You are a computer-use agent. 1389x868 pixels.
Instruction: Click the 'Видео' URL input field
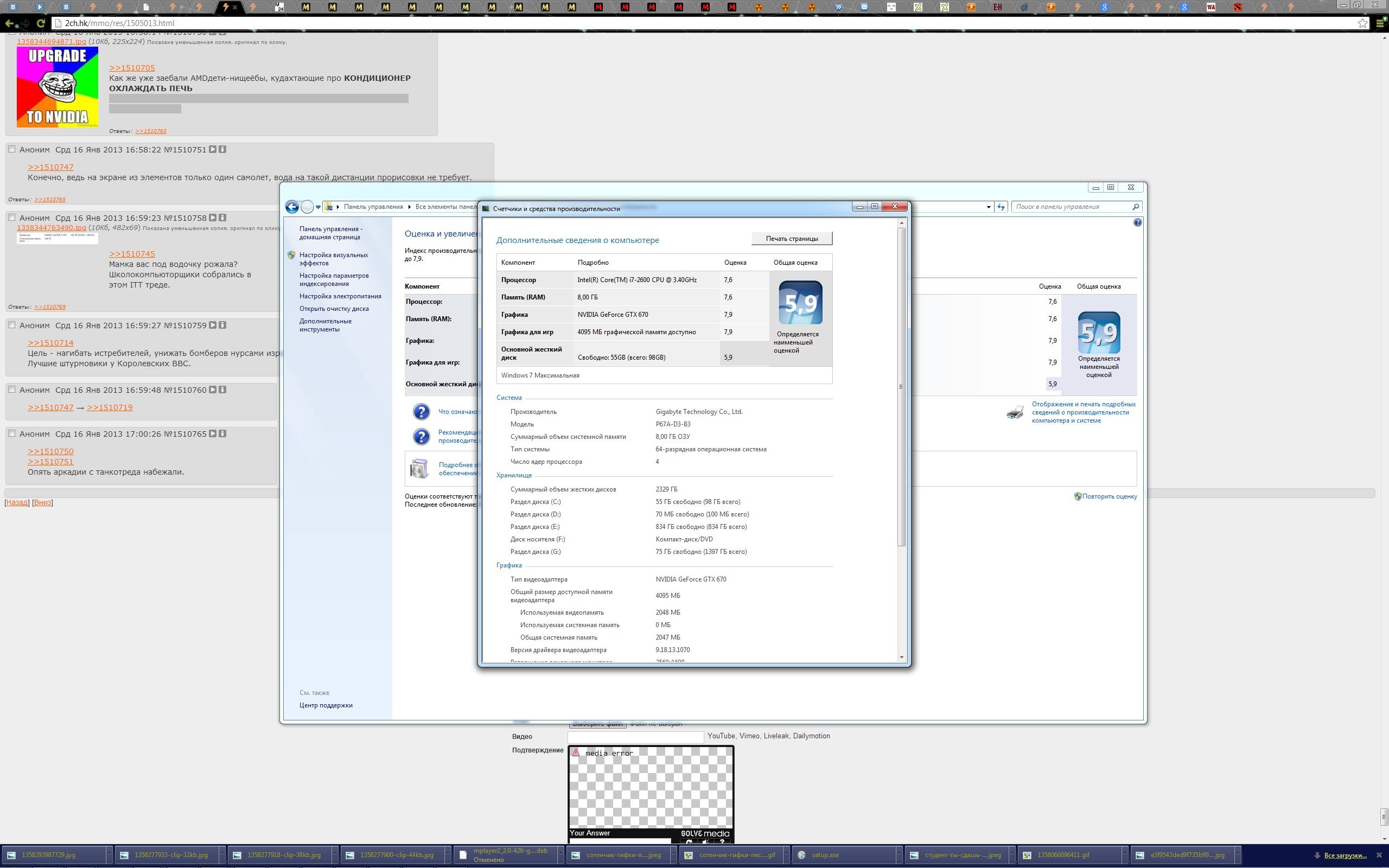pos(635,737)
